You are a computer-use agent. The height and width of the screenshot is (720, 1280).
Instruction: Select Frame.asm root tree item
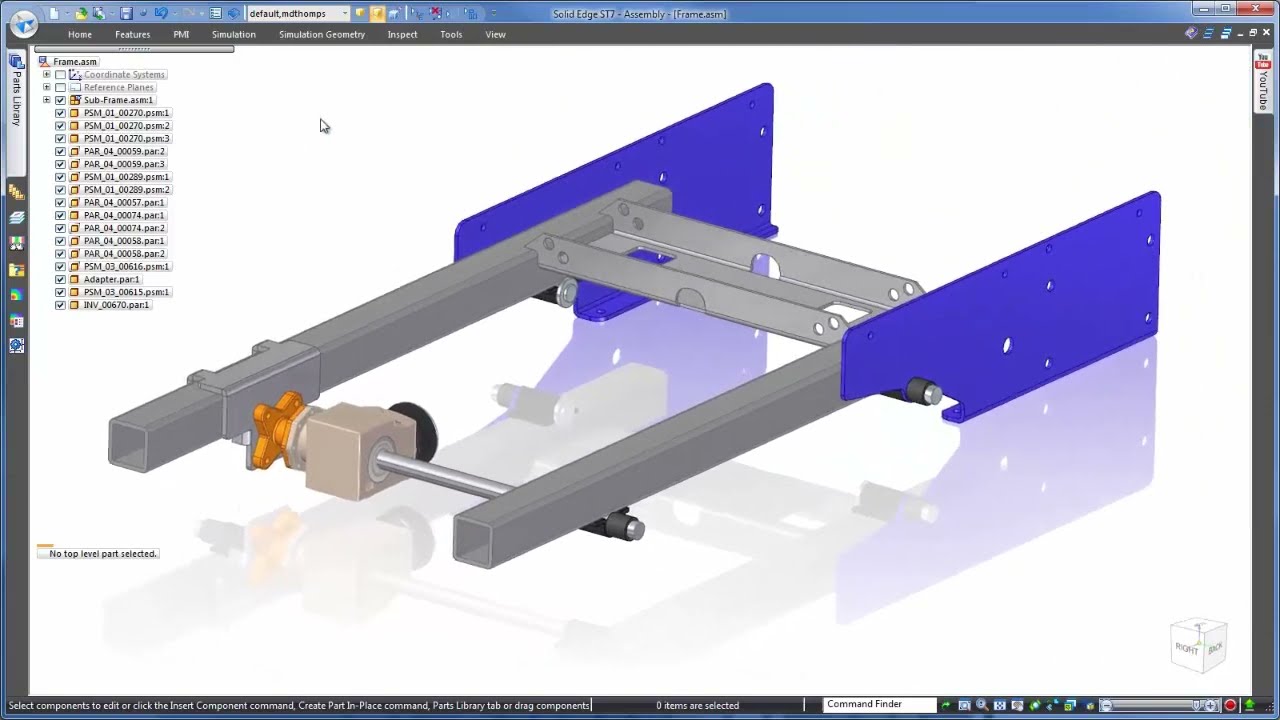pos(75,62)
